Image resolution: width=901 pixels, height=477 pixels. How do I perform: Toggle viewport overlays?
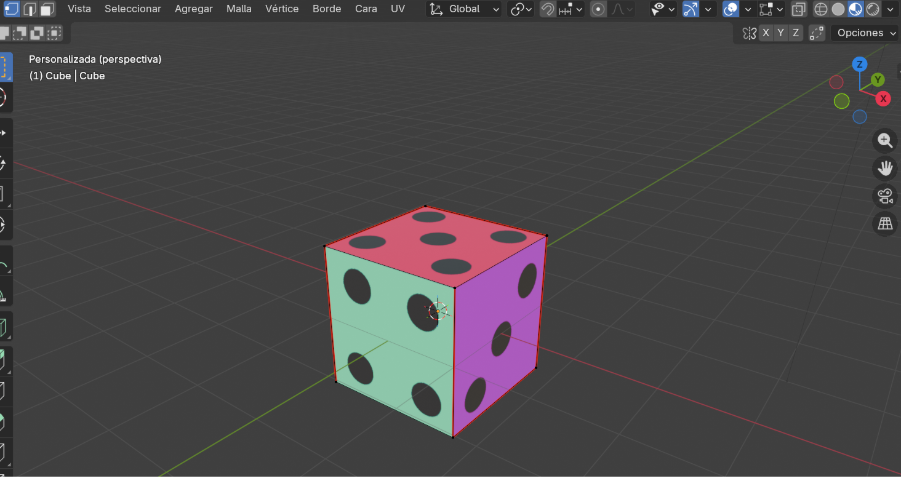coord(730,9)
